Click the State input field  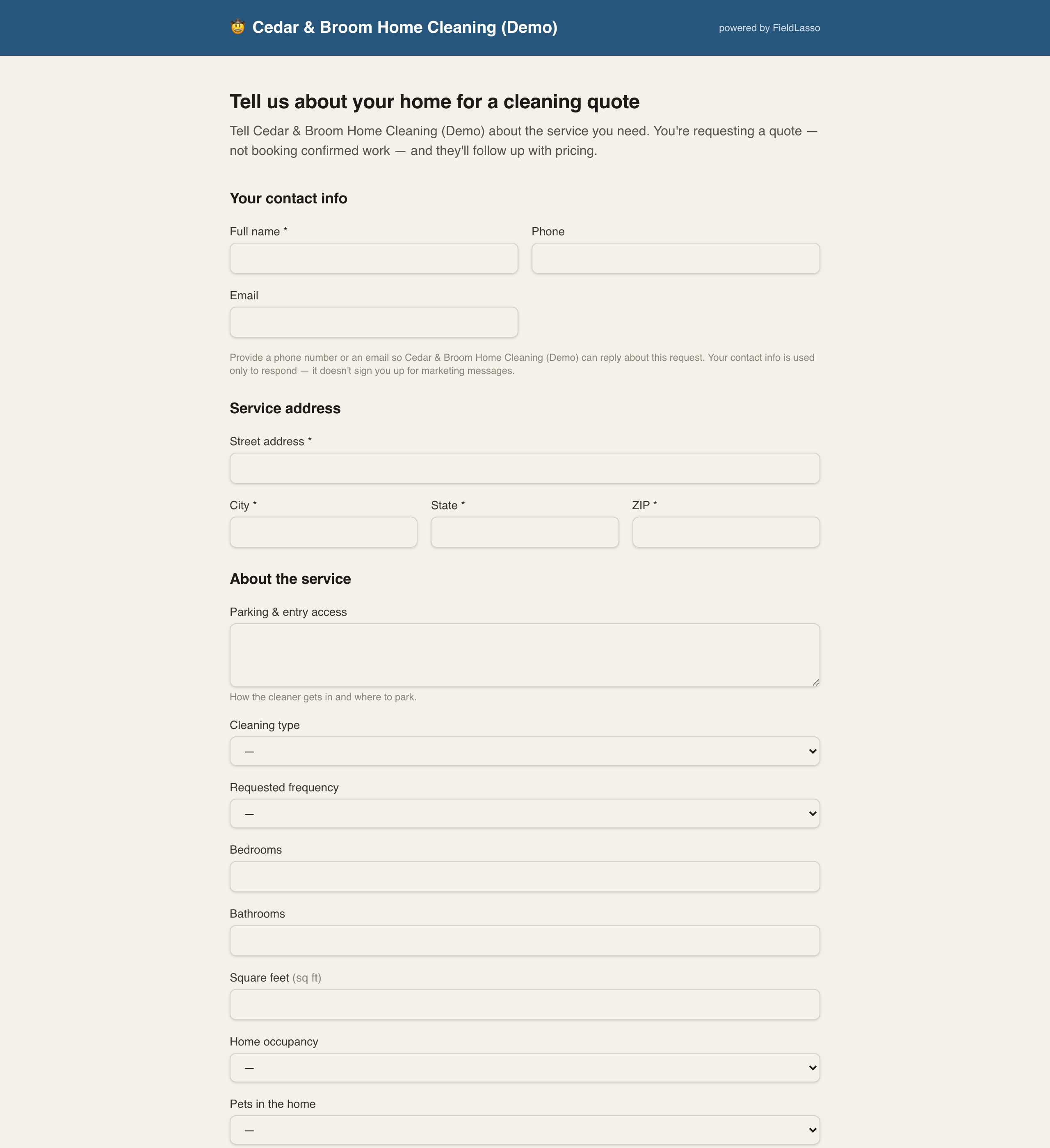click(x=525, y=533)
